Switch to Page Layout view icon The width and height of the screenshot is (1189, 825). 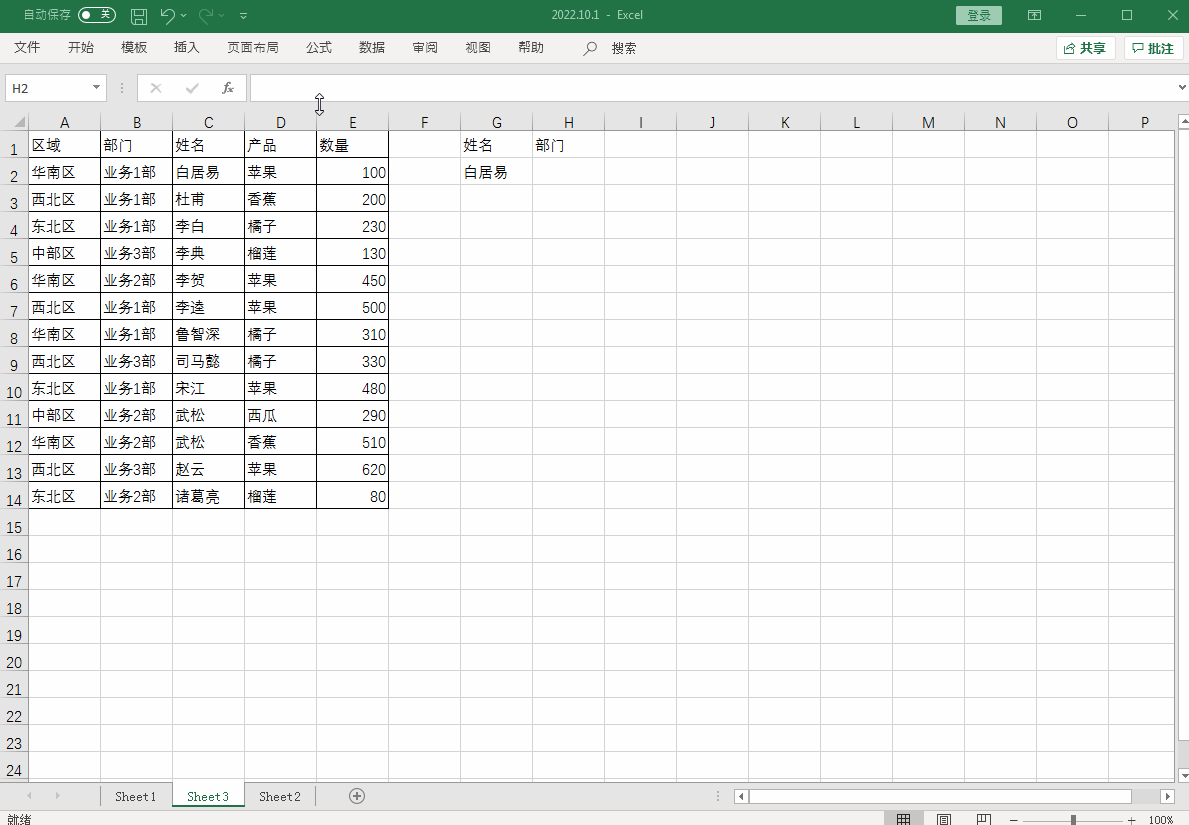tap(943, 819)
